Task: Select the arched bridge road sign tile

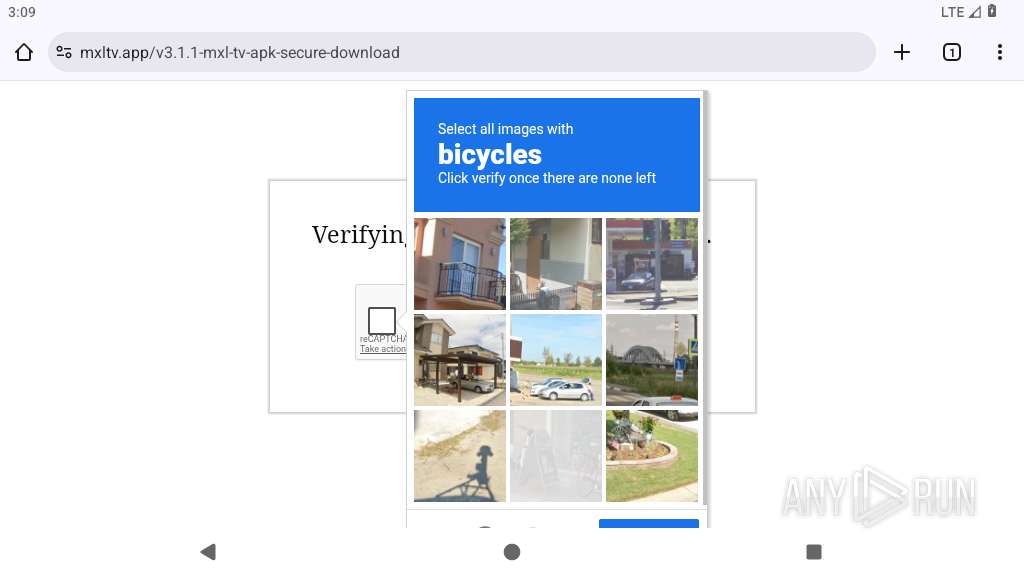Action: click(x=652, y=360)
